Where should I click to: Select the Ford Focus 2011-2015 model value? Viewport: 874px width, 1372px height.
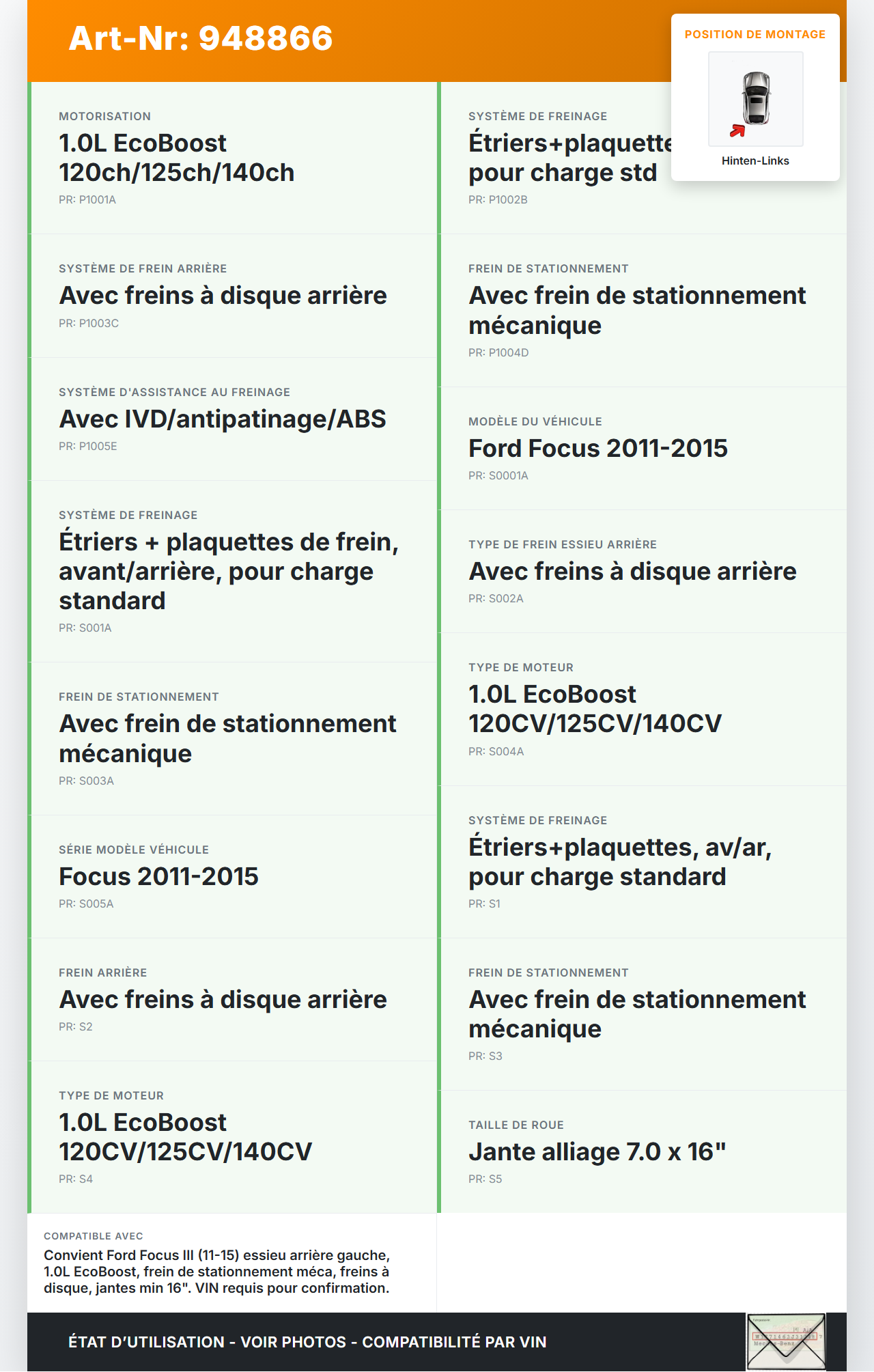pyautogui.click(x=597, y=449)
